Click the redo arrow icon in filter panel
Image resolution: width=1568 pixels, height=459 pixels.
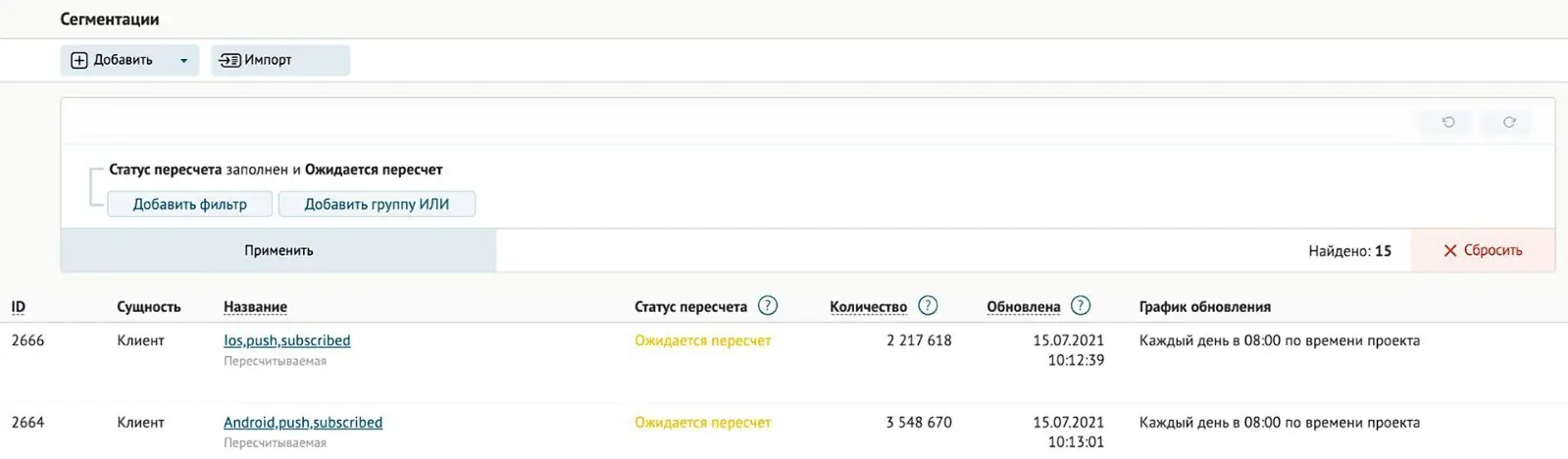pos(1509,123)
